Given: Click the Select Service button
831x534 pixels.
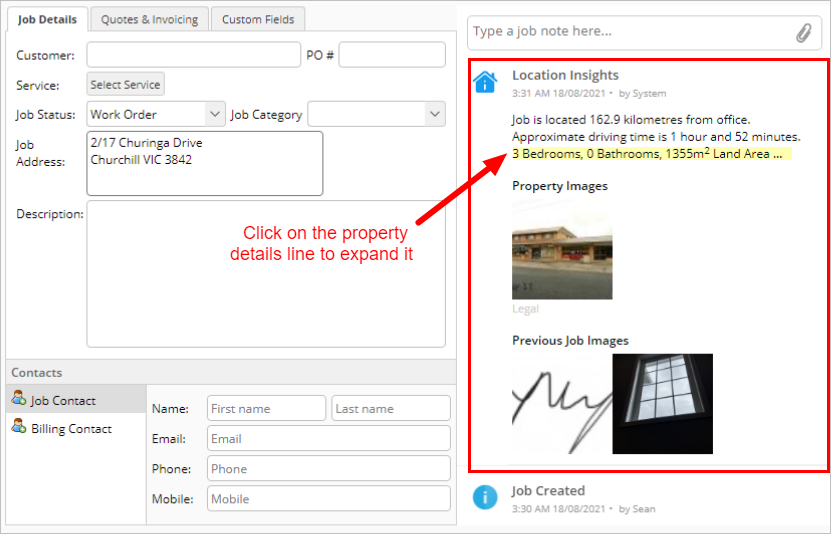Looking at the screenshot, I should [x=126, y=84].
